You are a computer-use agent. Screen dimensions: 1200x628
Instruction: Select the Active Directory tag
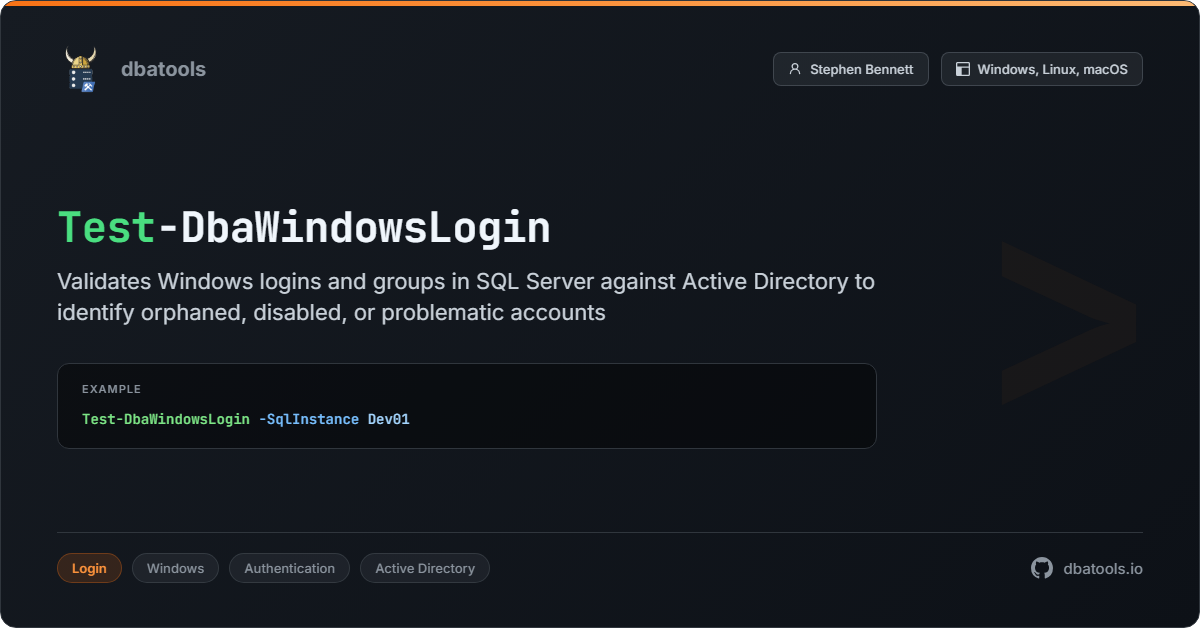click(425, 568)
